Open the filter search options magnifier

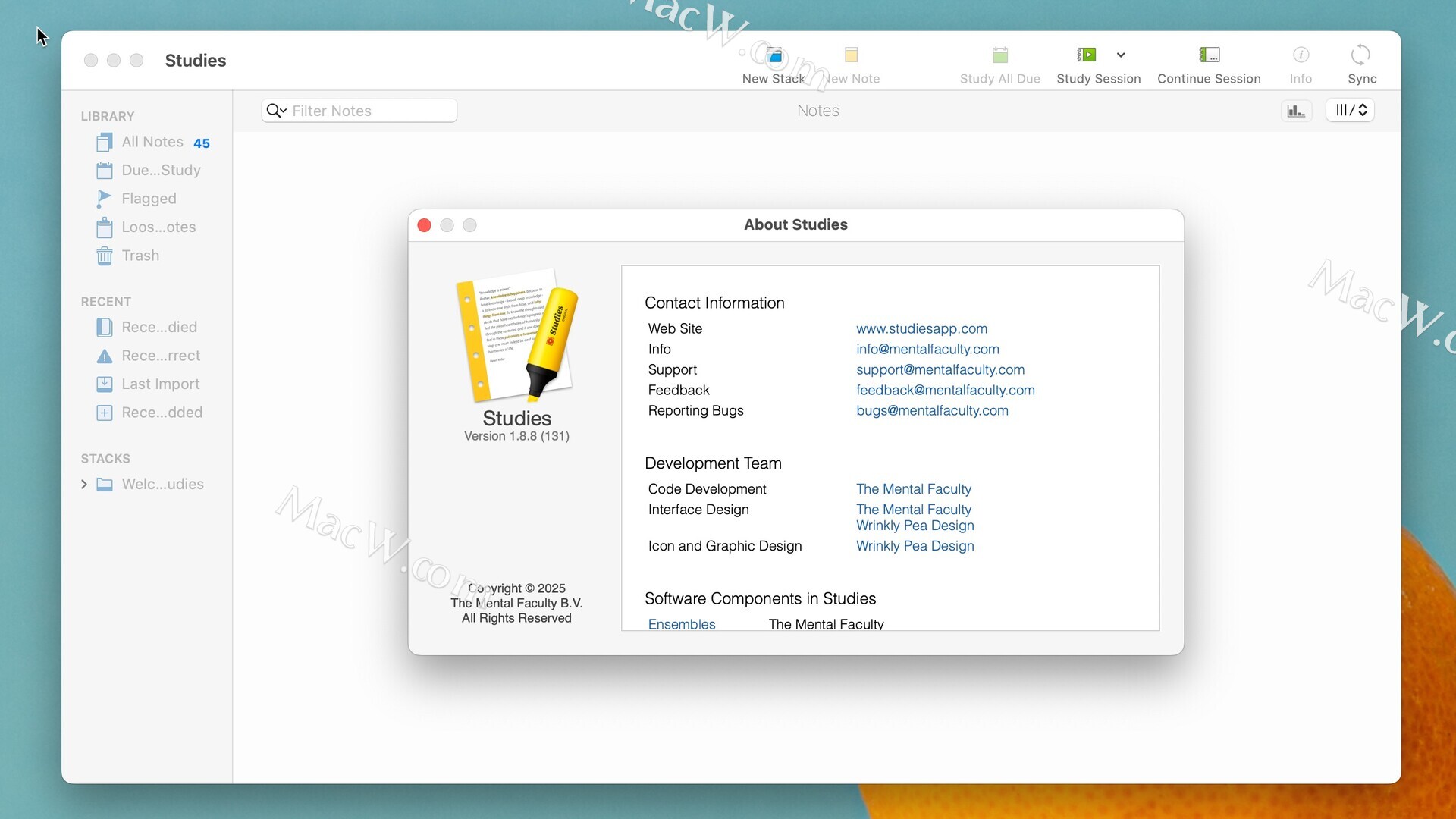pyautogui.click(x=276, y=111)
